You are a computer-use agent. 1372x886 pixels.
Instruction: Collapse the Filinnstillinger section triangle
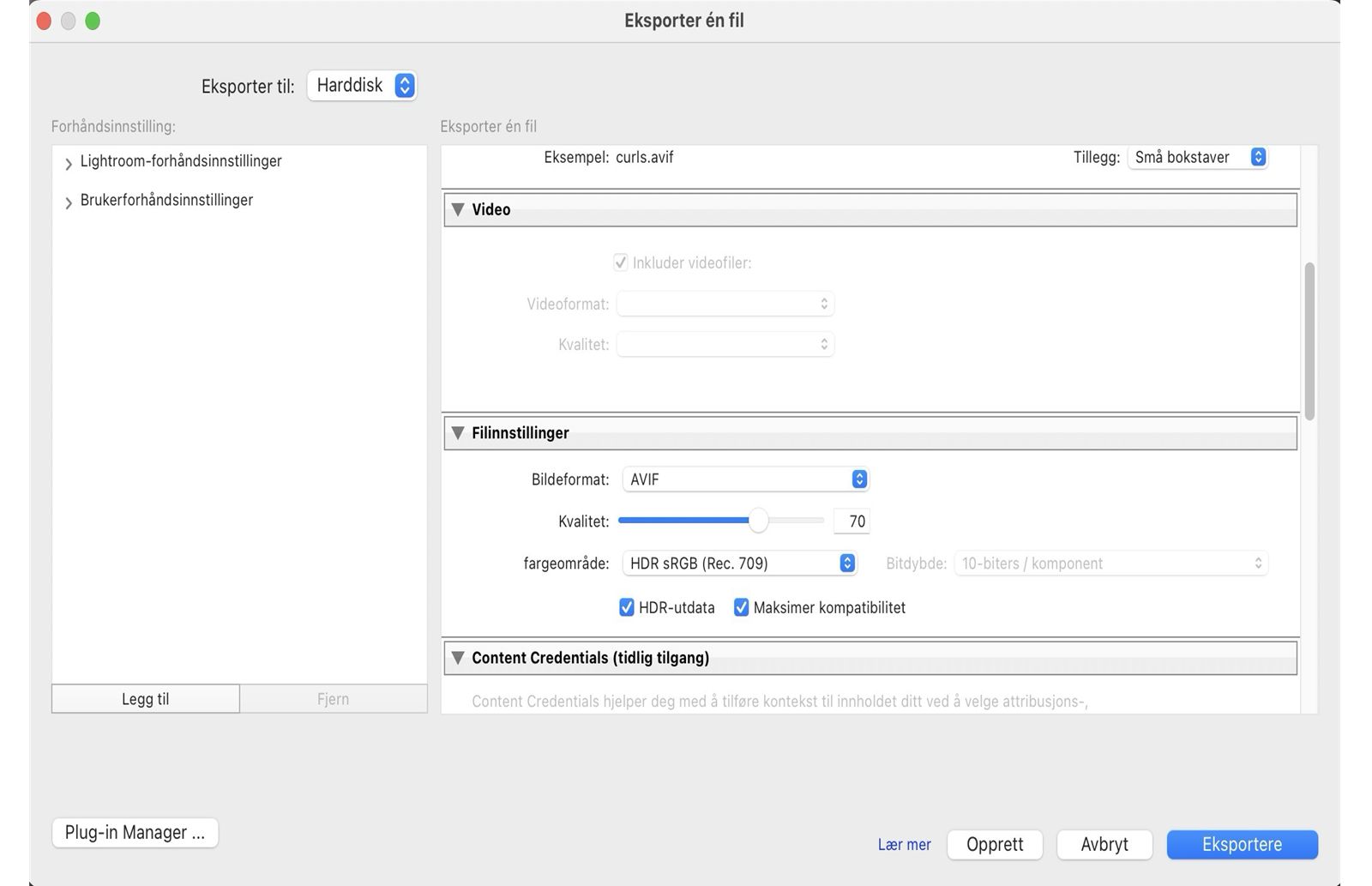click(x=458, y=433)
